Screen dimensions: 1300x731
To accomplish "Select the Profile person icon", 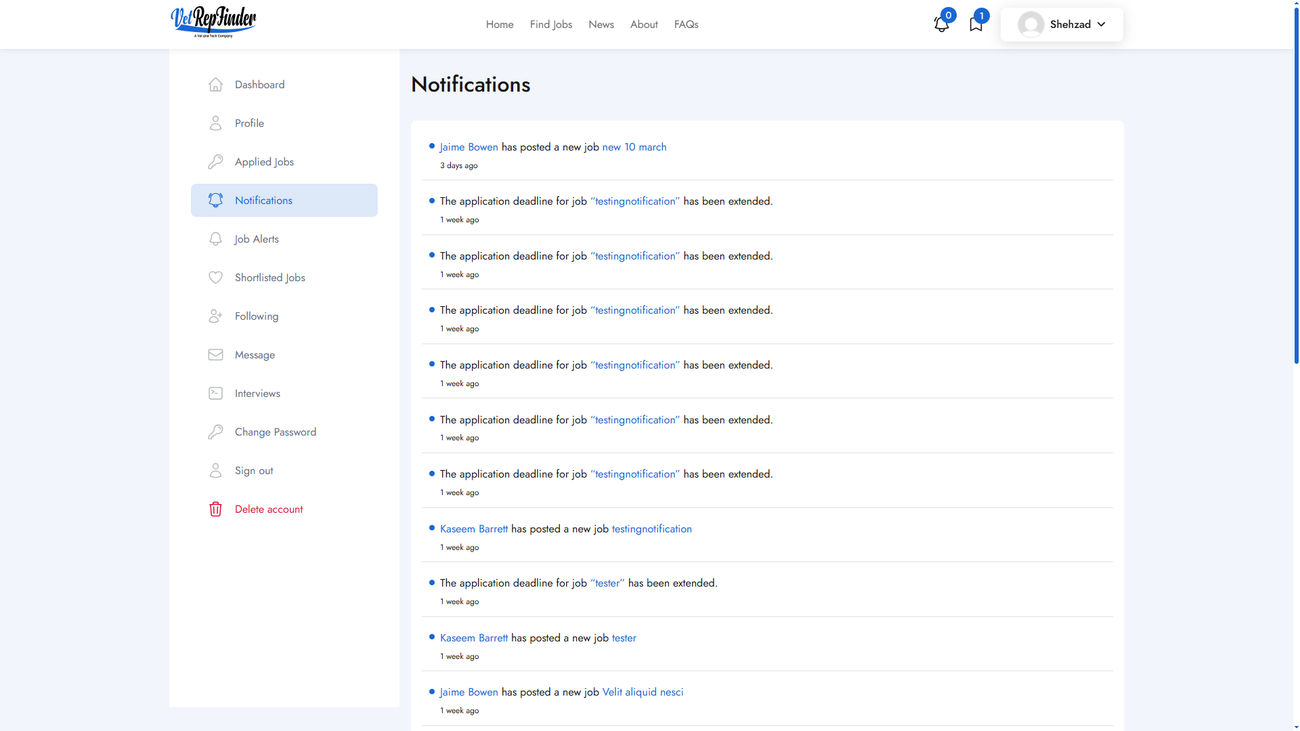I will tap(215, 123).
